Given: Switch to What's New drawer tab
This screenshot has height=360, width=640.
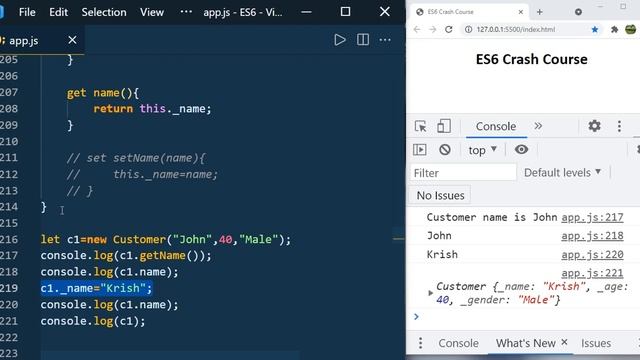Looking at the screenshot, I should pyautogui.click(x=526, y=343).
